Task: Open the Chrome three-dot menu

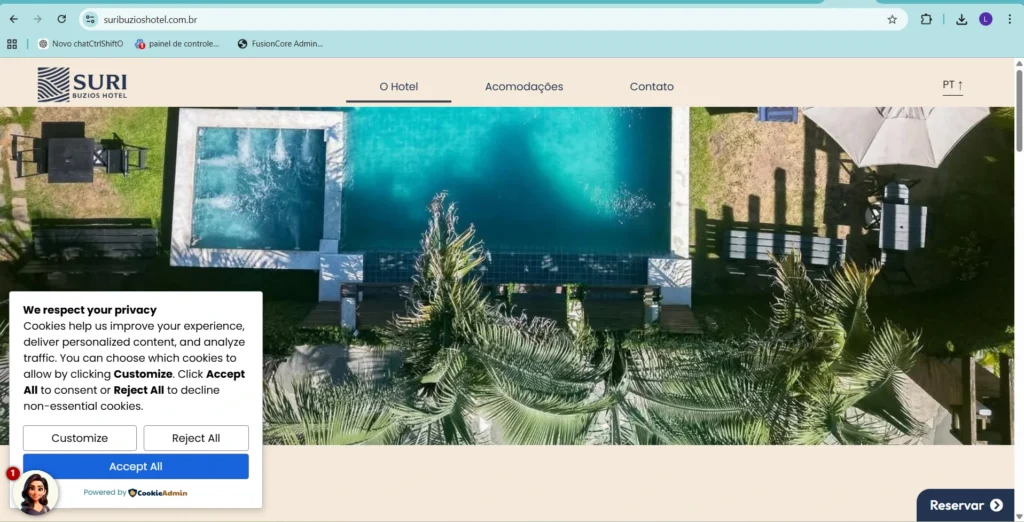Action: pos(1009,19)
